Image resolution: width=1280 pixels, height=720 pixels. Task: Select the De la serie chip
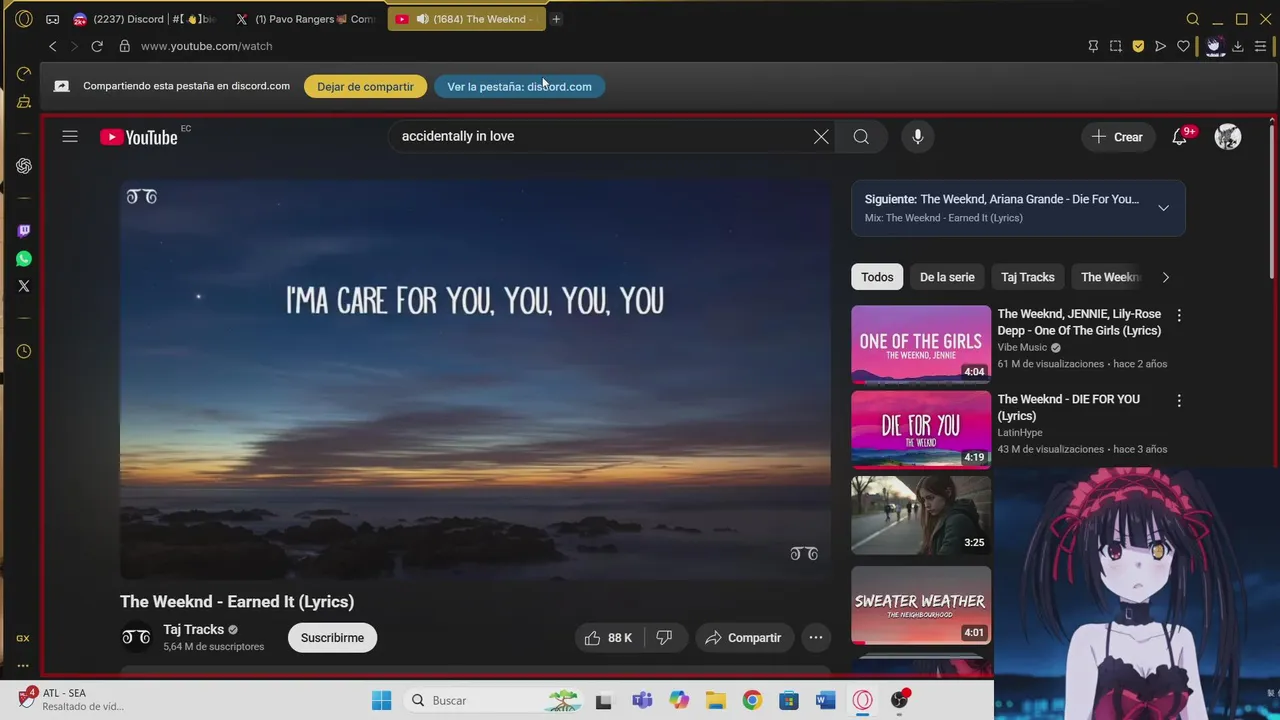tap(947, 277)
